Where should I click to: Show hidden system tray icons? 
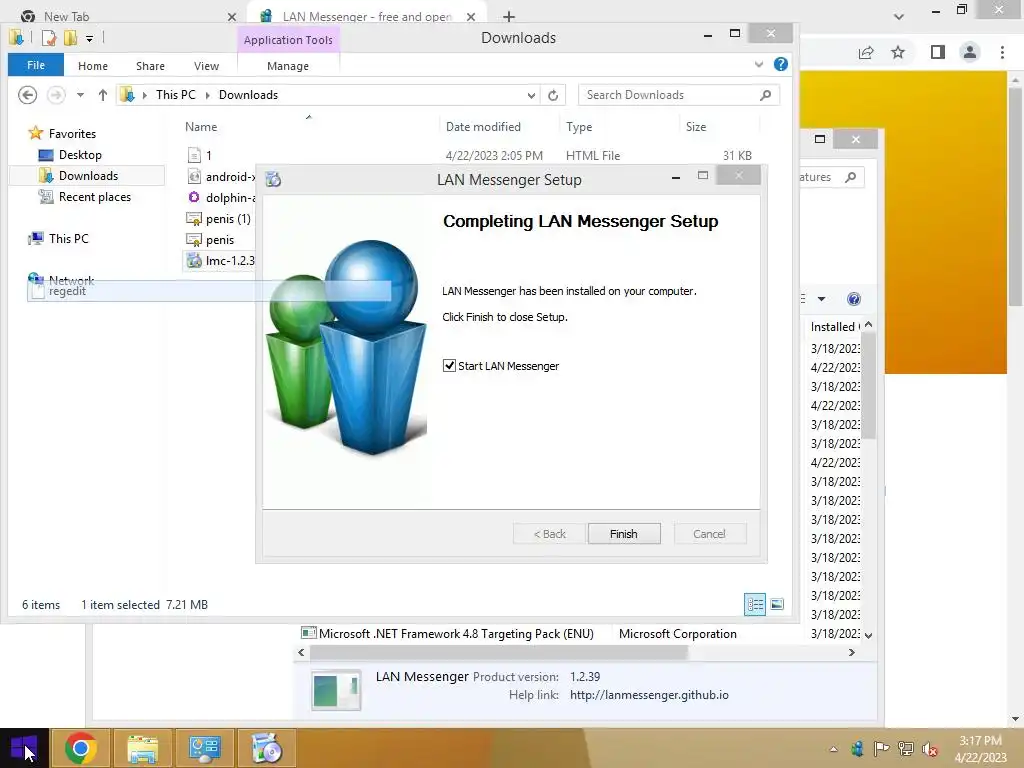(833, 749)
